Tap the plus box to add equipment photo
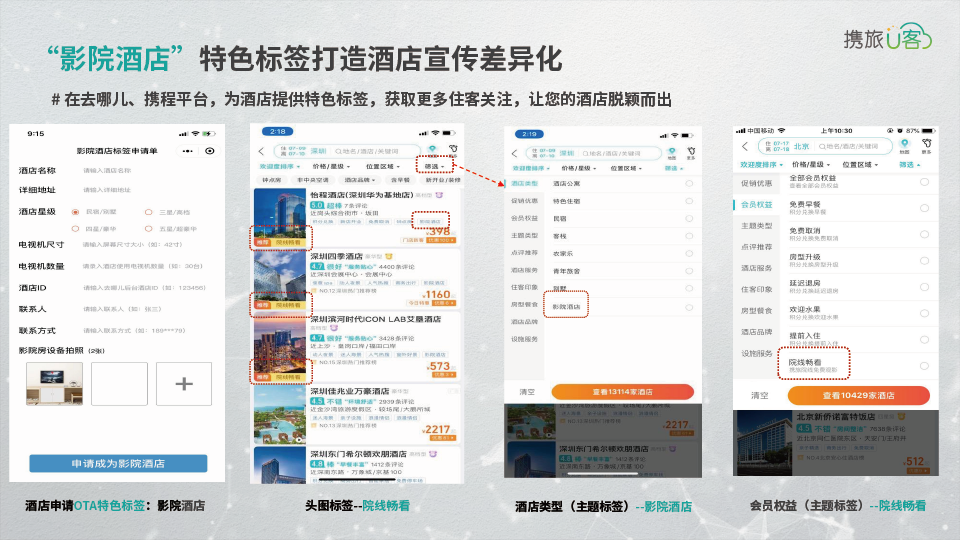This screenshot has width=960, height=540. tap(184, 384)
